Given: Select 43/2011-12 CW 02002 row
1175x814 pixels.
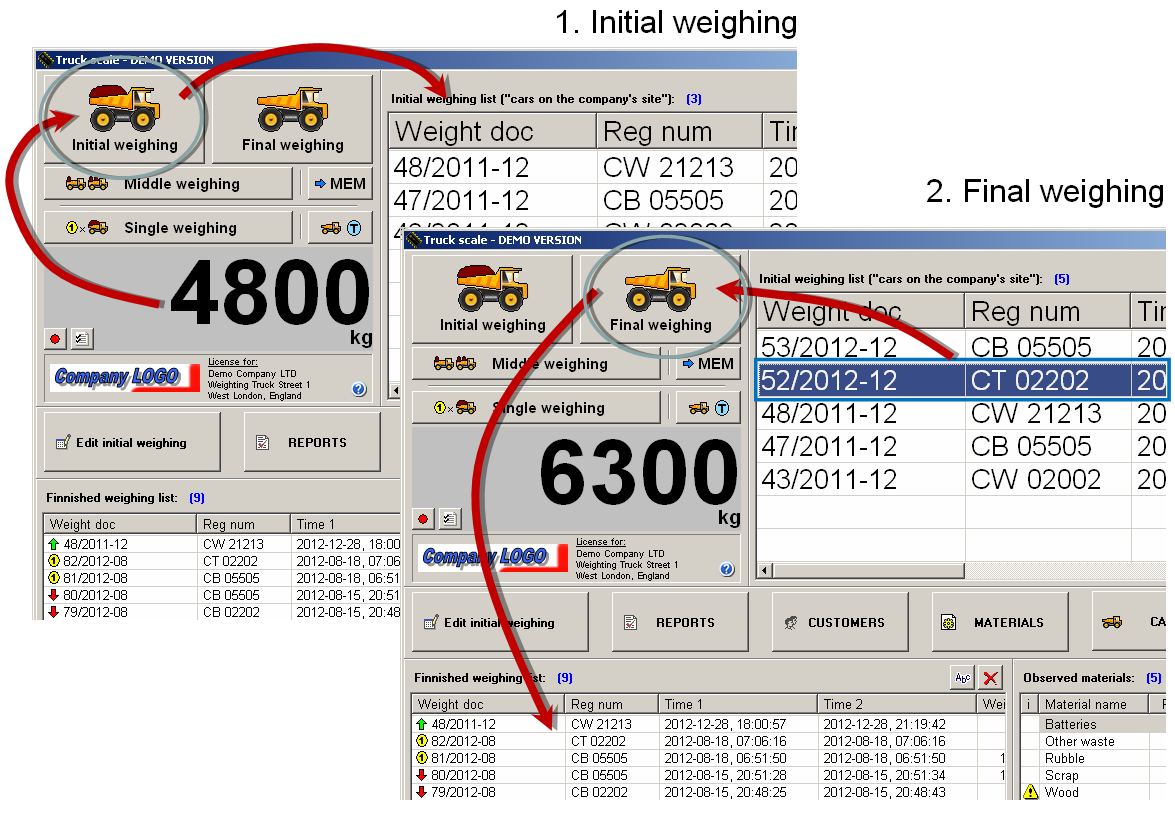Looking at the screenshot, I should tap(961, 479).
